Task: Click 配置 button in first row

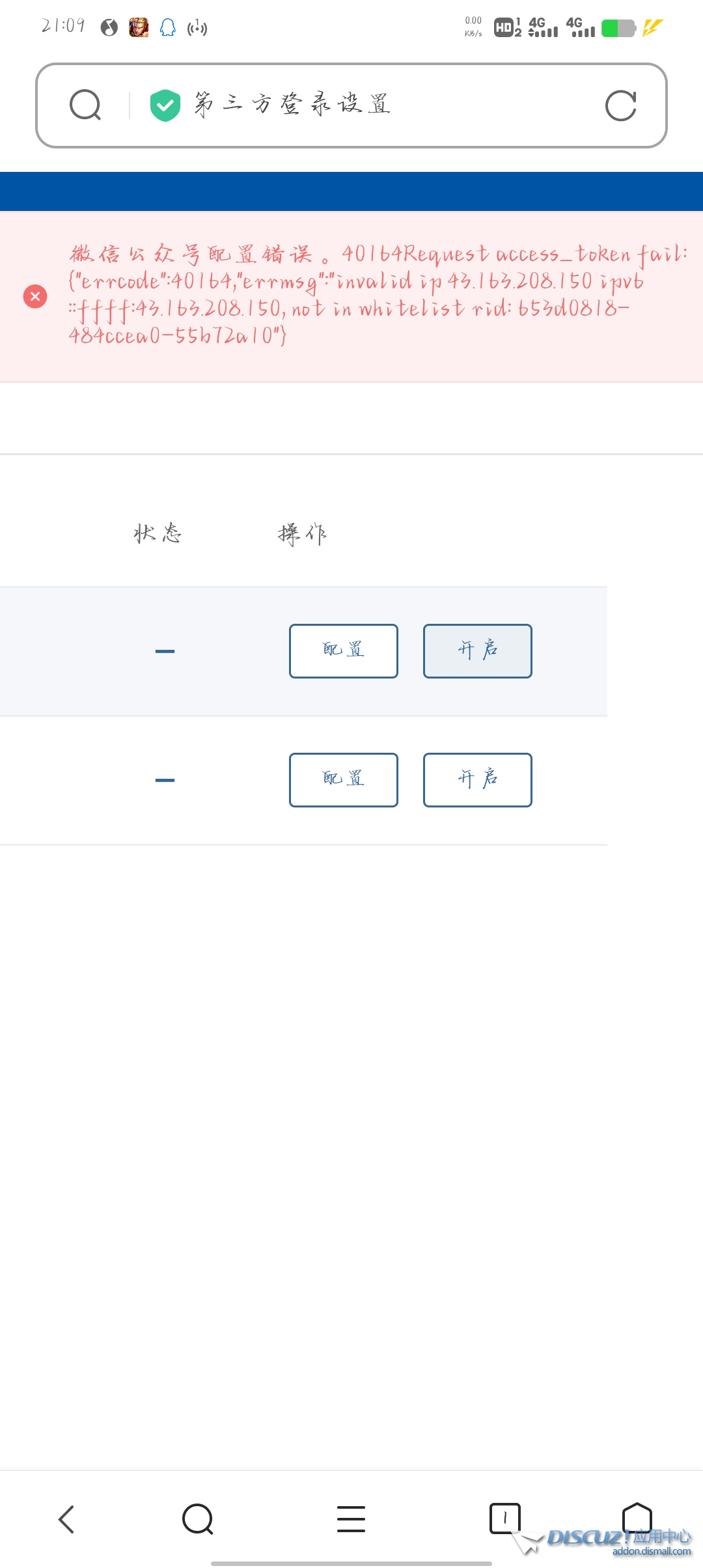Action: point(343,651)
